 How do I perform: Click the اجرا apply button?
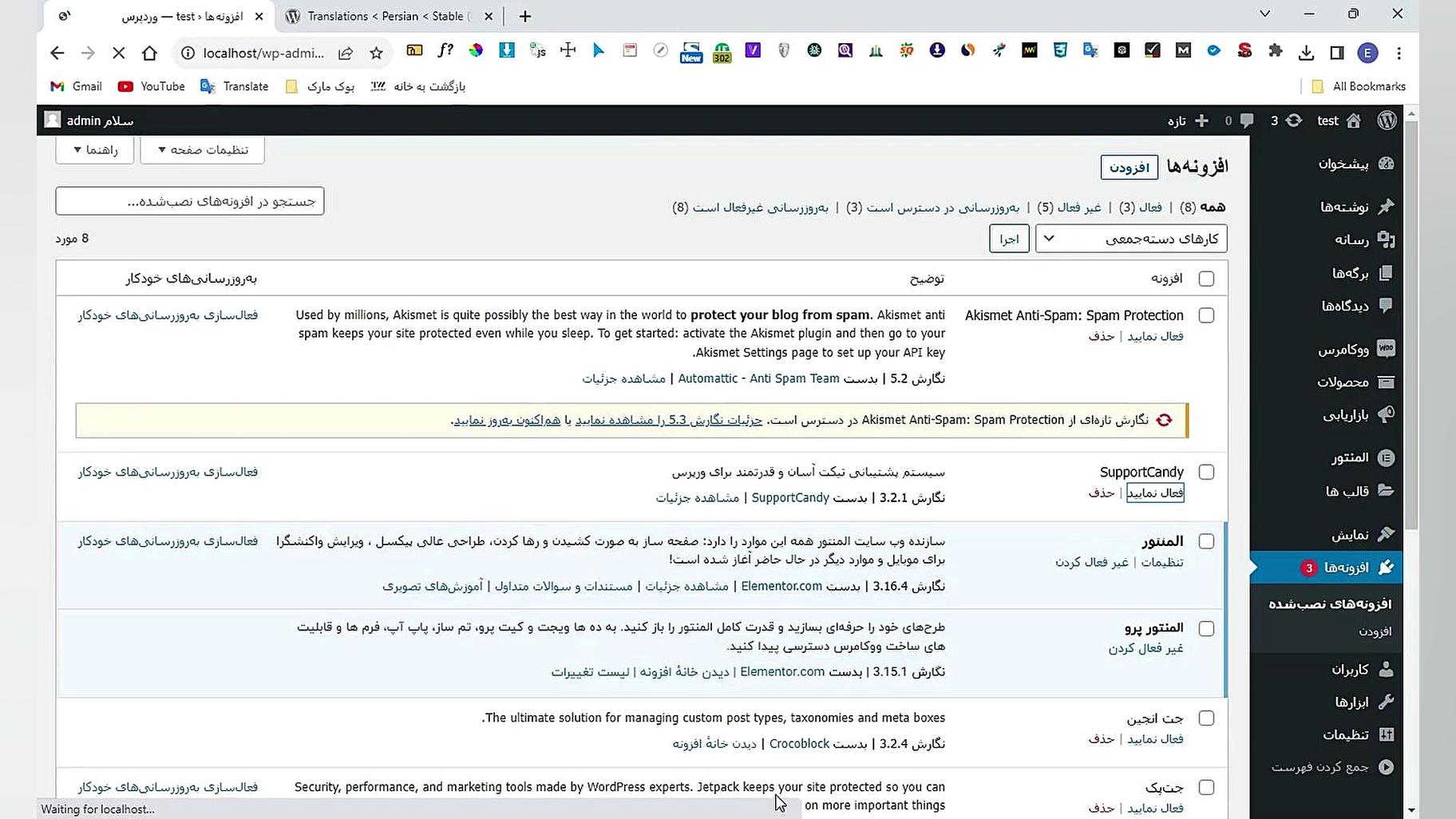(x=1009, y=239)
